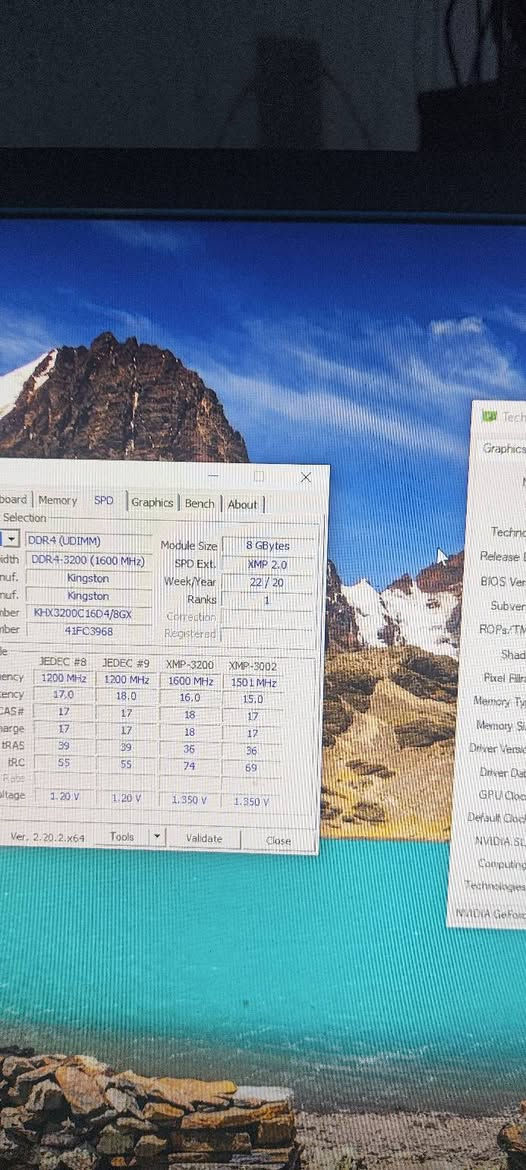Click the tRAS value 36 under XMP-3200
This screenshot has height=1170, width=526.
click(190, 749)
